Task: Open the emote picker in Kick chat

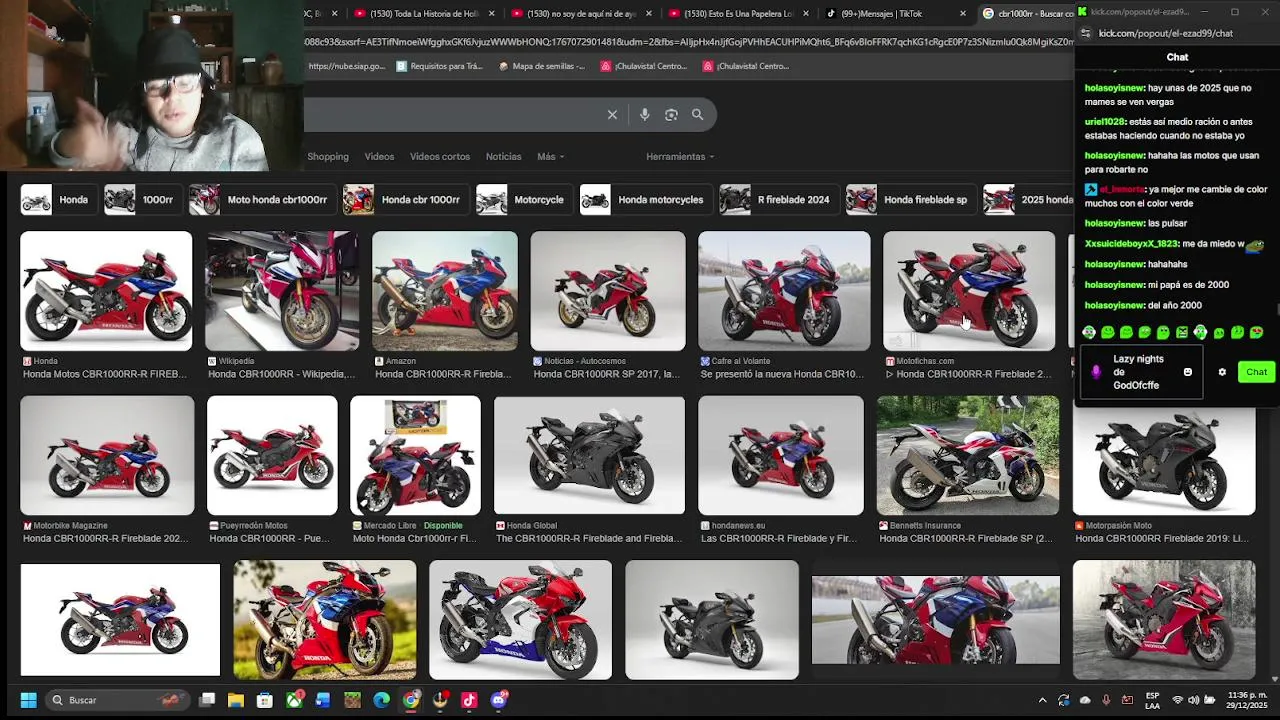Action: 1187,372
